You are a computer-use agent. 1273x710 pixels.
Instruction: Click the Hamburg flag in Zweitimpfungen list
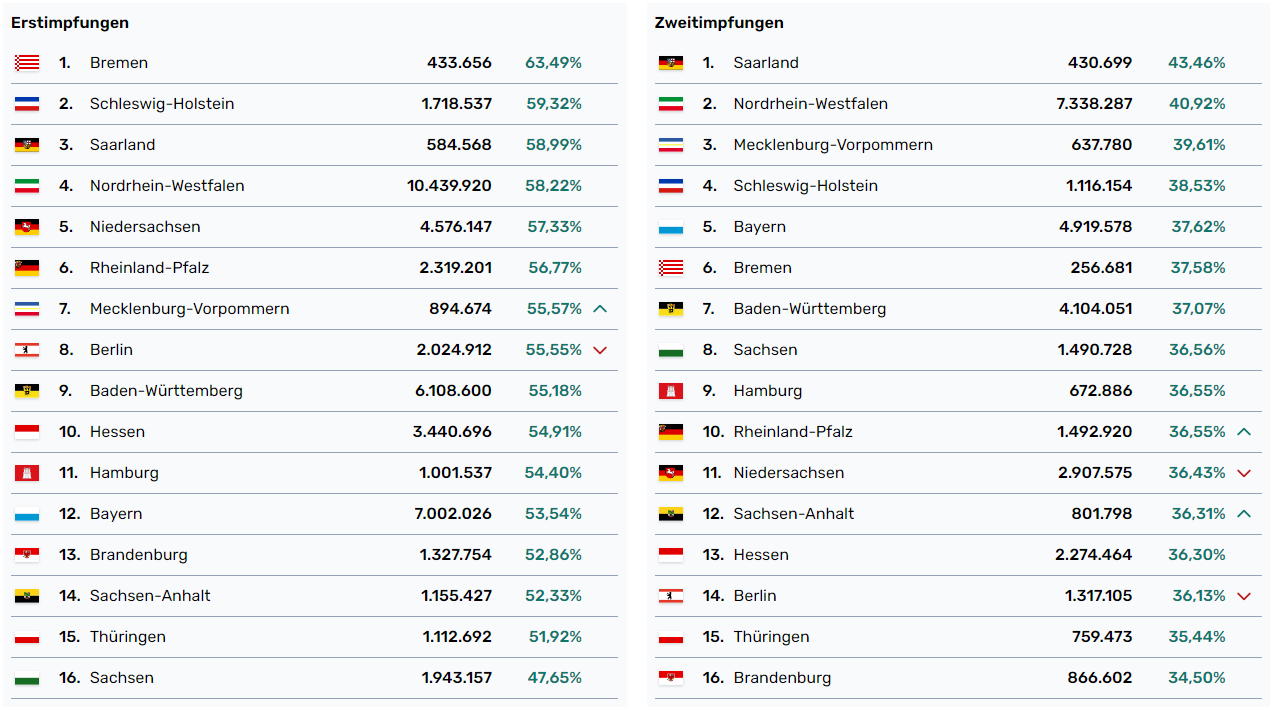pos(670,391)
